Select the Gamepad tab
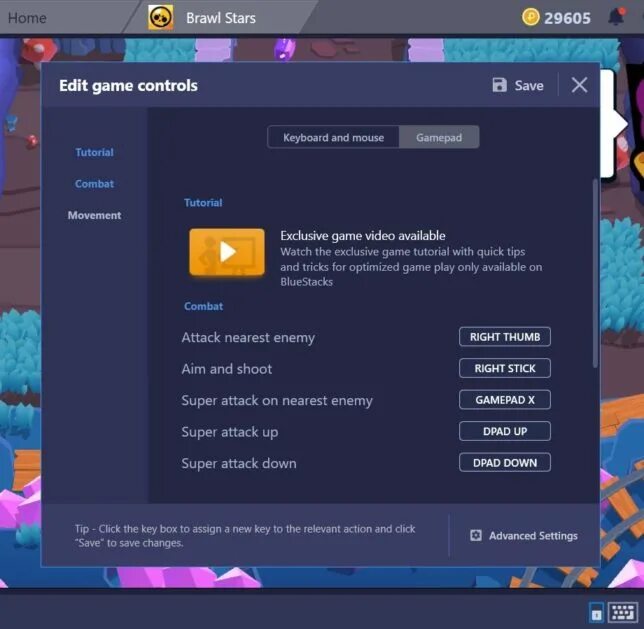 coord(439,137)
